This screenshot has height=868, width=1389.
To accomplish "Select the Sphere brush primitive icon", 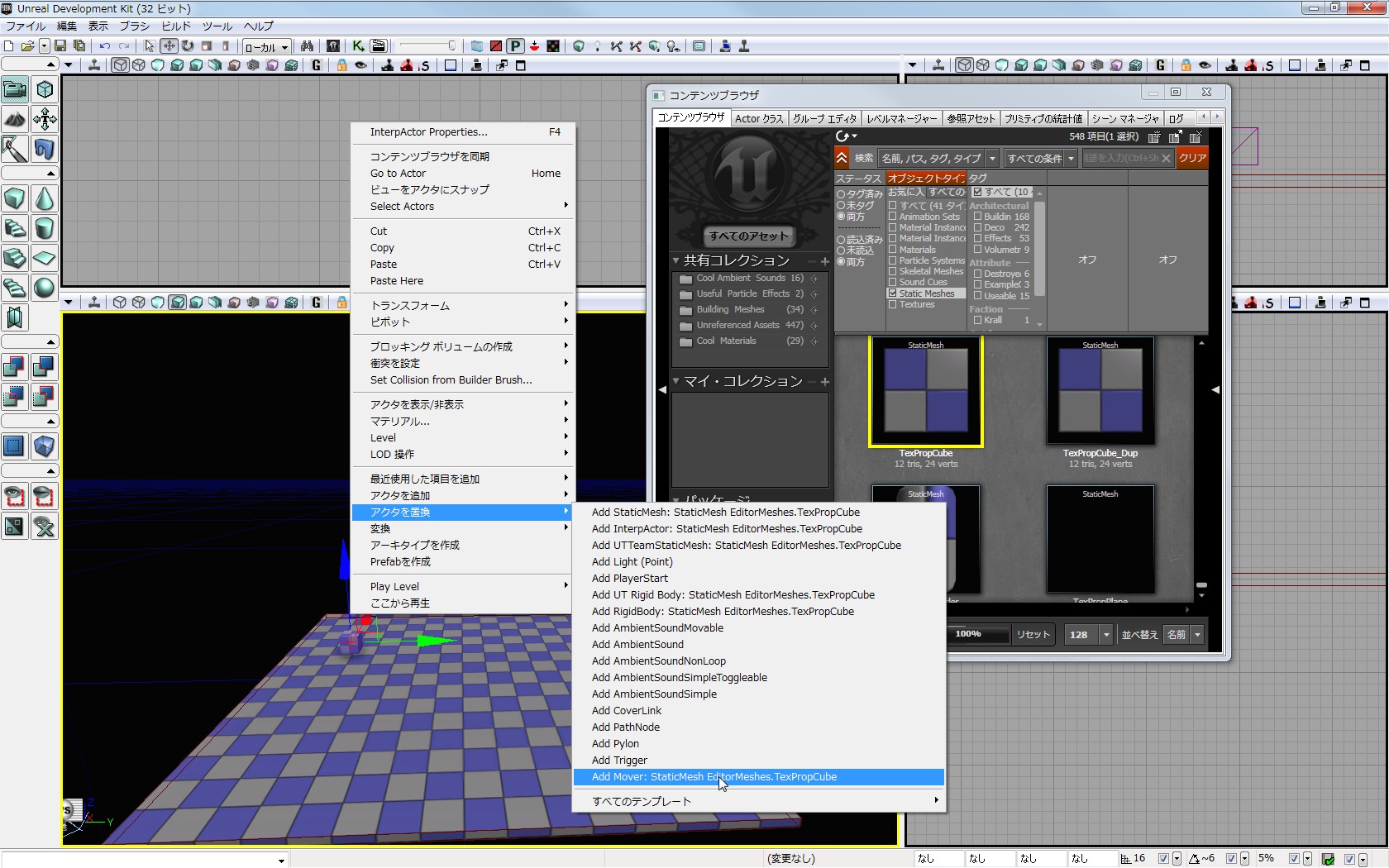I will pos(45,288).
